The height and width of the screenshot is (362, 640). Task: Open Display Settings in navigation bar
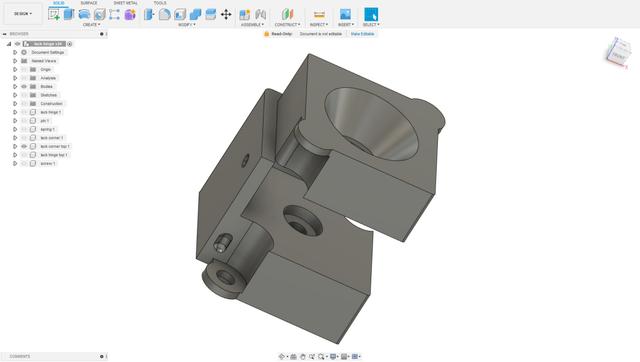point(333,357)
